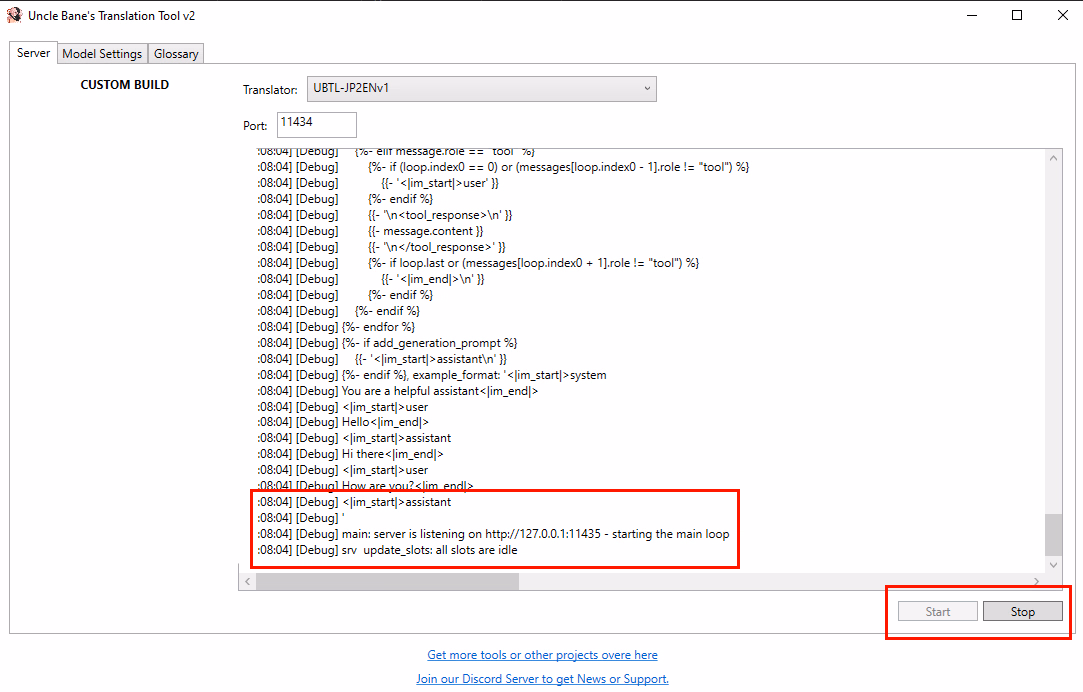Switch to the Server tab

(33, 53)
